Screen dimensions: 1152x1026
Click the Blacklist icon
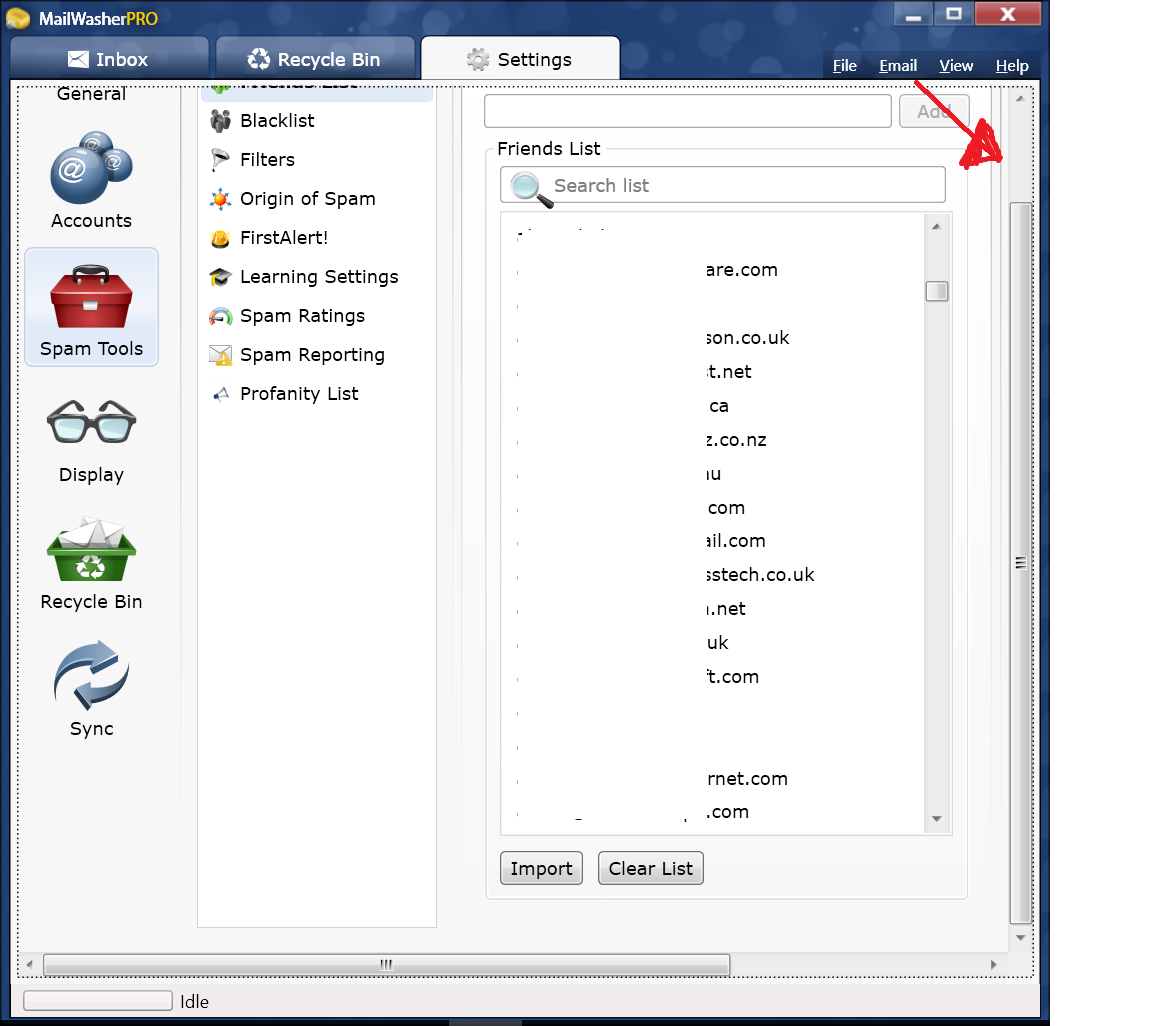pyautogui.click(x=220, y=121)
